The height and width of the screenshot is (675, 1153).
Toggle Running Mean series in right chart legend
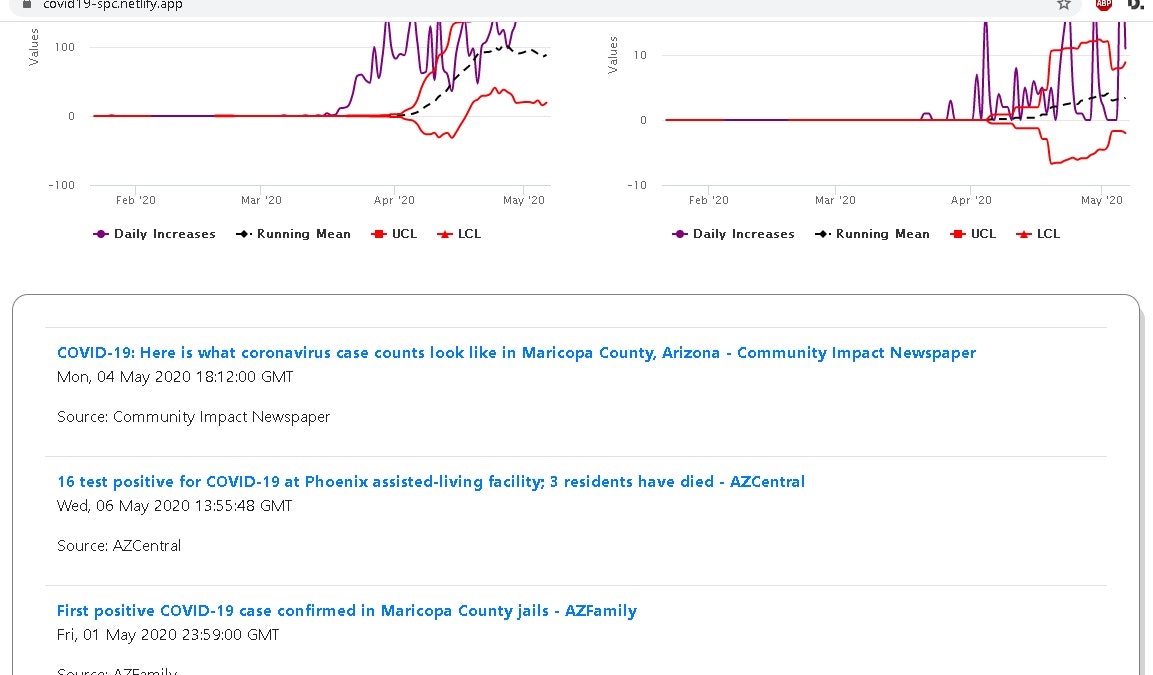872,234
